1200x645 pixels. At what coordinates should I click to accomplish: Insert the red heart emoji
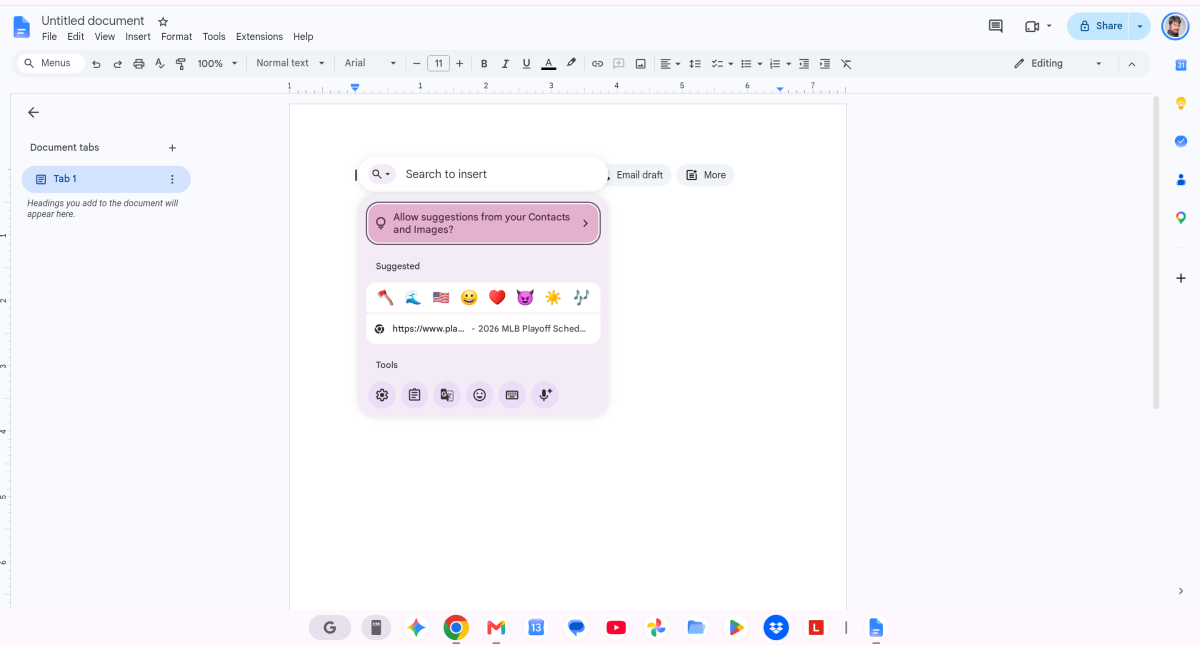pyautogui.click(x=497, y=297)
